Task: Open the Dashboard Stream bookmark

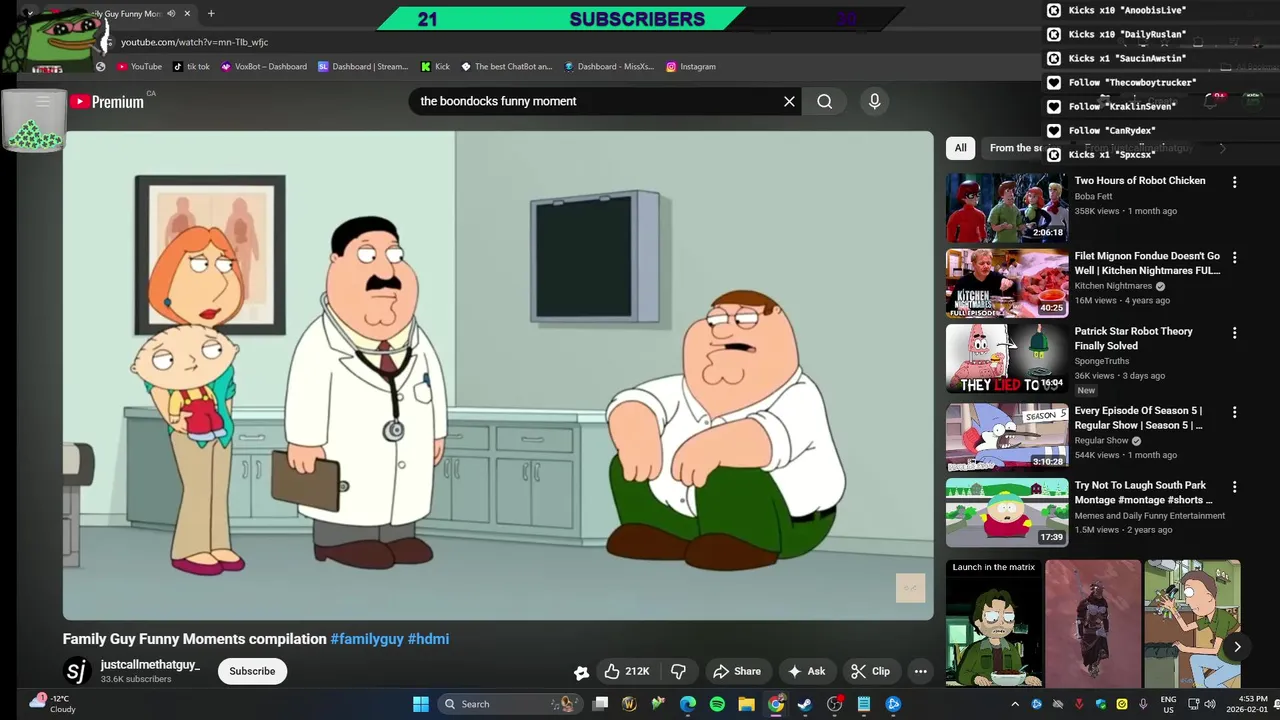Action: 363,66
